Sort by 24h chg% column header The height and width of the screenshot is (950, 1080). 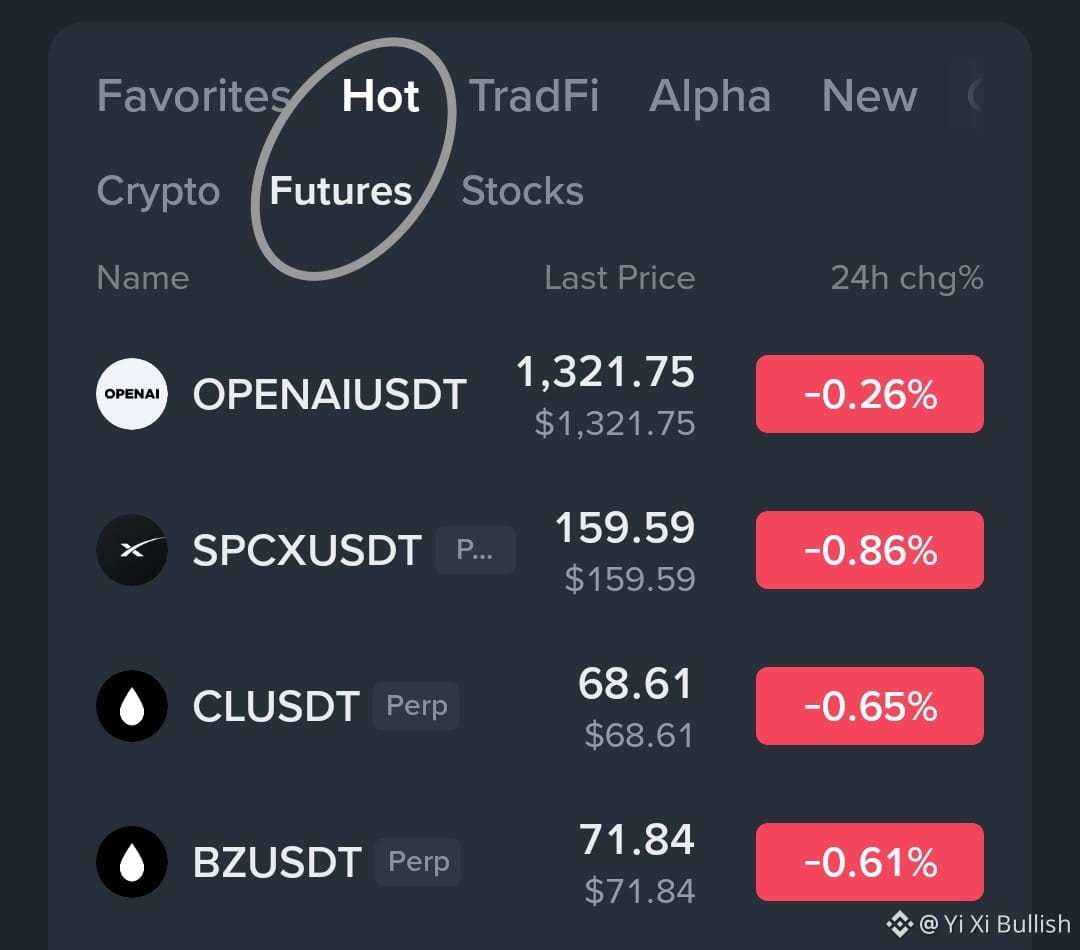point(907,278)
